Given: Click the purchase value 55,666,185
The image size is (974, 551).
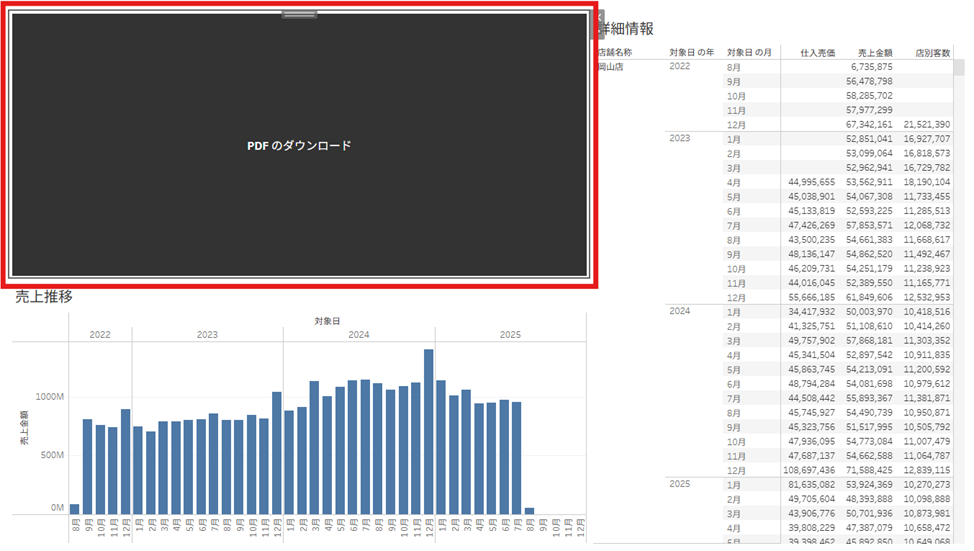Looking at the screenshot, I should (812, 298).
